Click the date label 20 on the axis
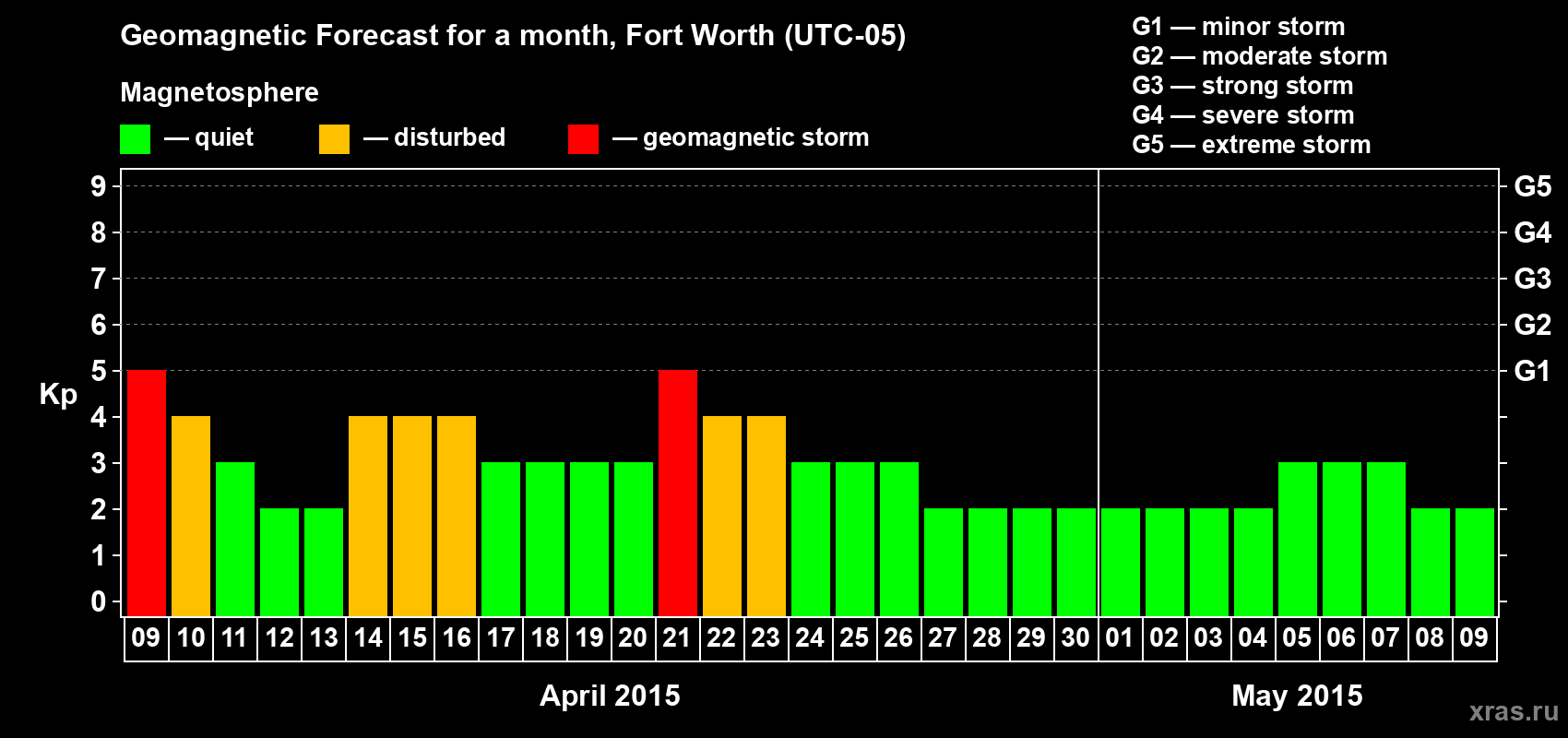Viewport: 1568px width, 738px height. (x=633, y=637)
